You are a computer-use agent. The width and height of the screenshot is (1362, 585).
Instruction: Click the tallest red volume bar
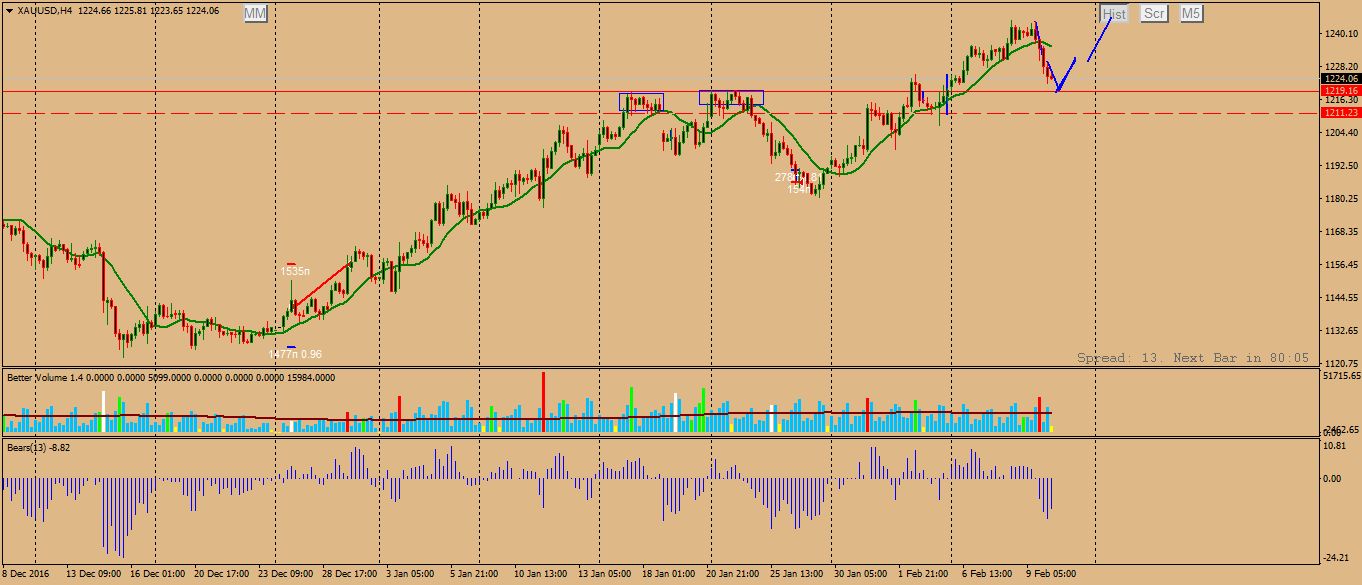pyautogui.click(x=544, y=401)
